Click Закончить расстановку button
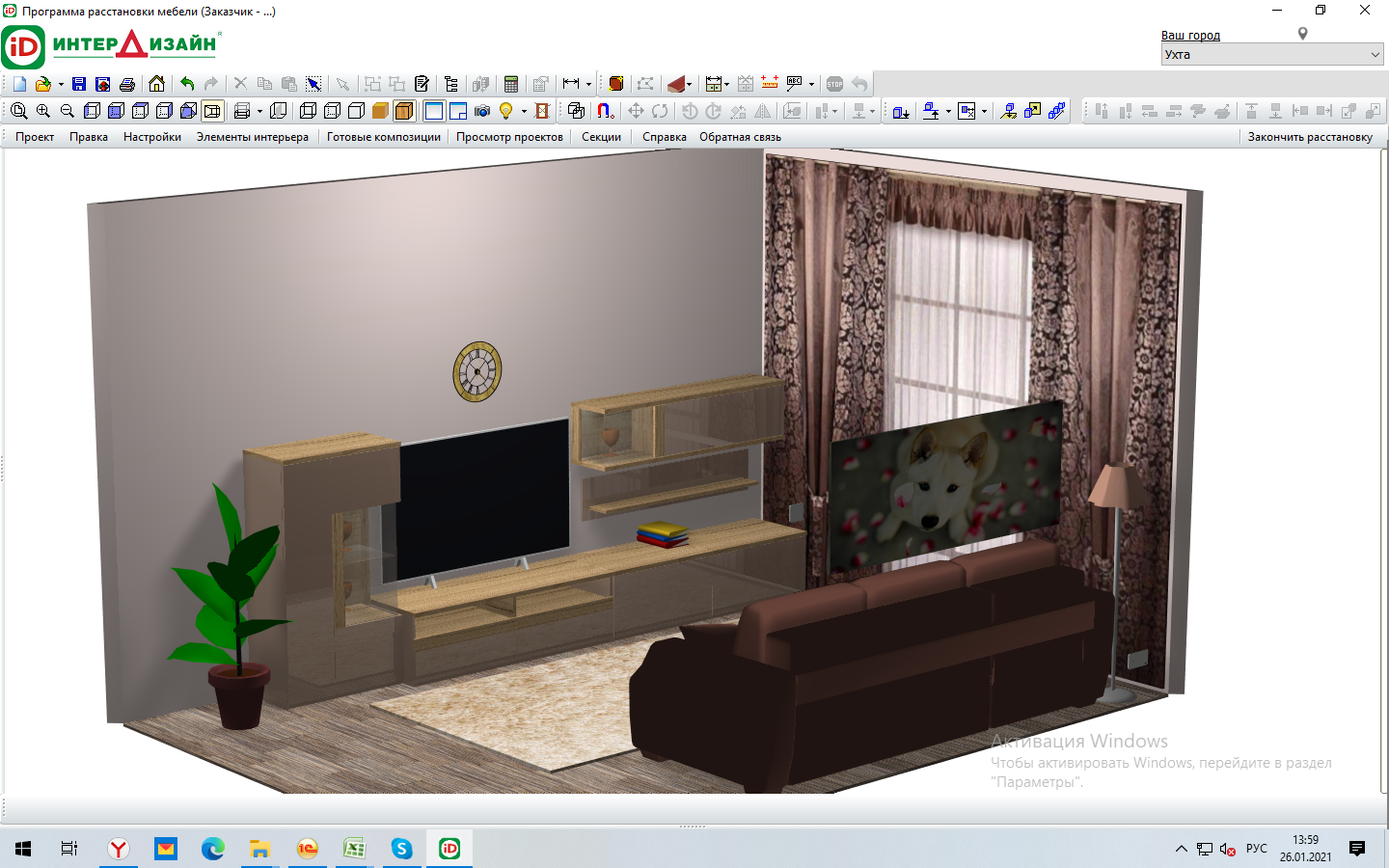 tap(1310, 137)
